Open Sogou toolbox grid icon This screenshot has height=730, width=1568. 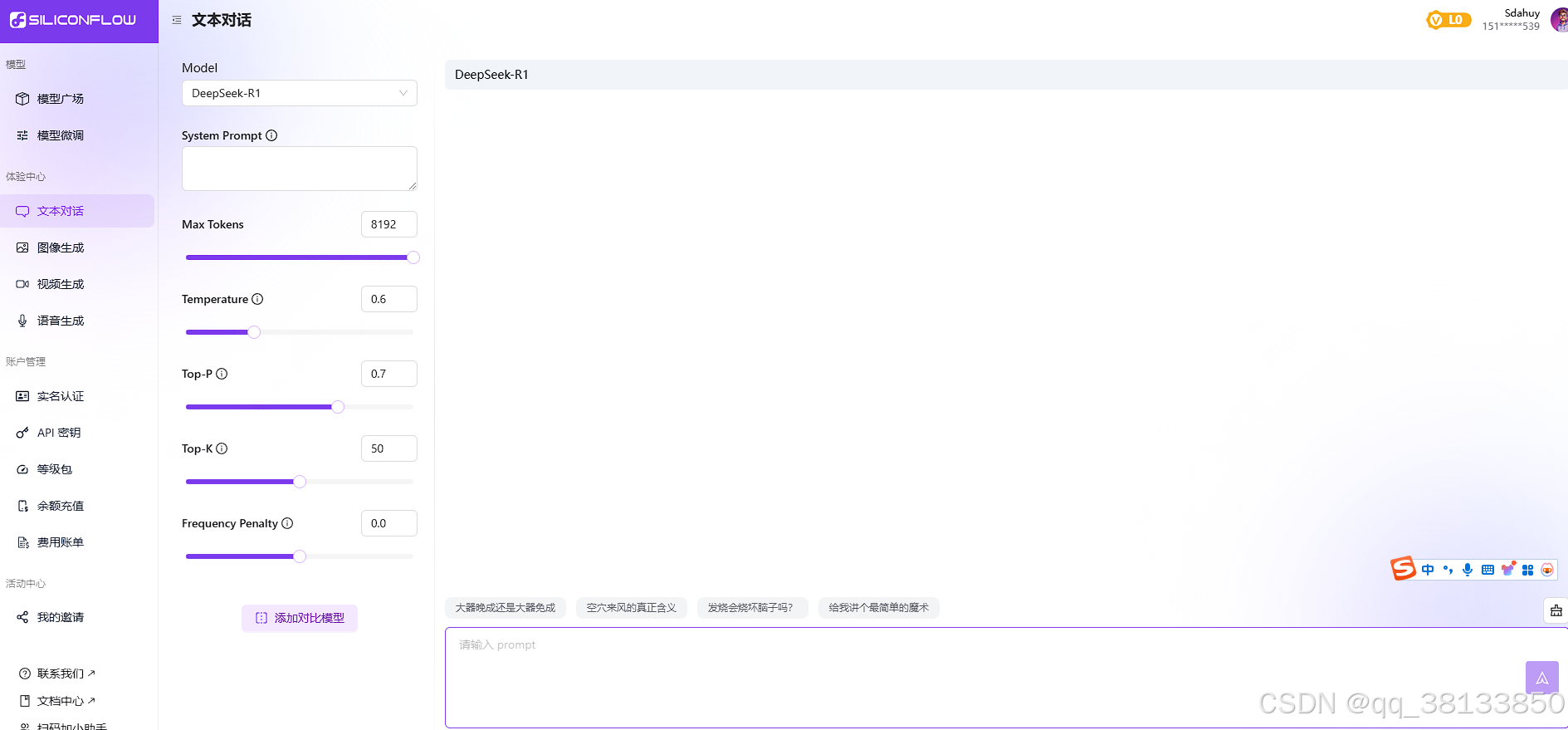point(1527,570)
